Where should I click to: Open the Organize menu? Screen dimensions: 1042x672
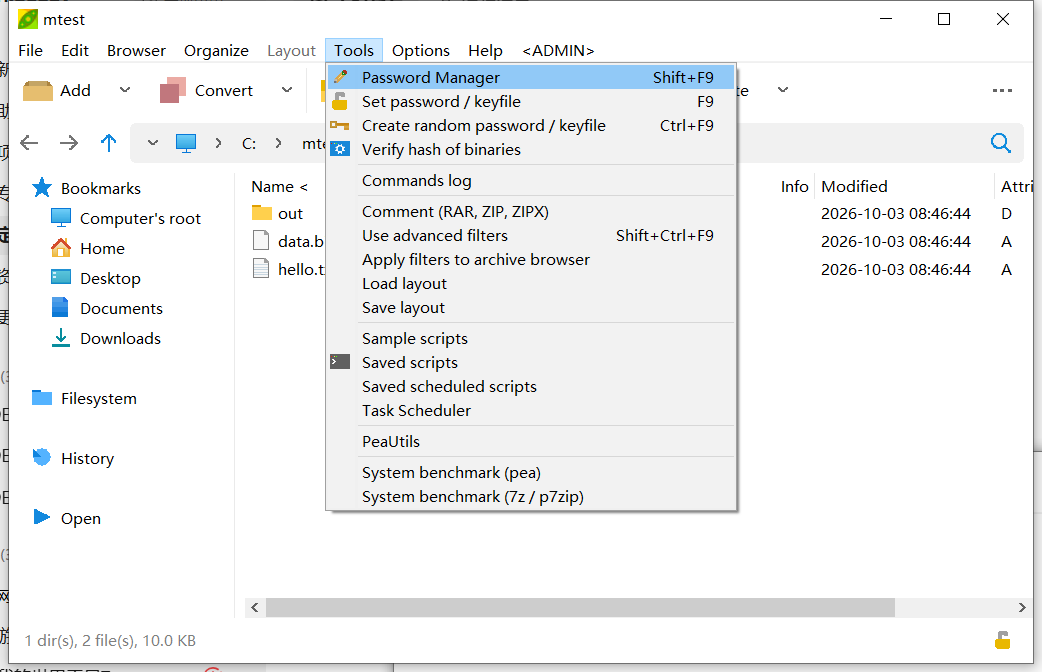pyautogui.click(x=216, y=51)
